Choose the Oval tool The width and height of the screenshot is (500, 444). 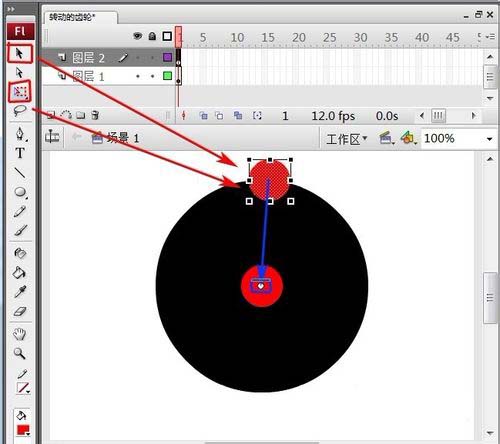coord(20,192)
